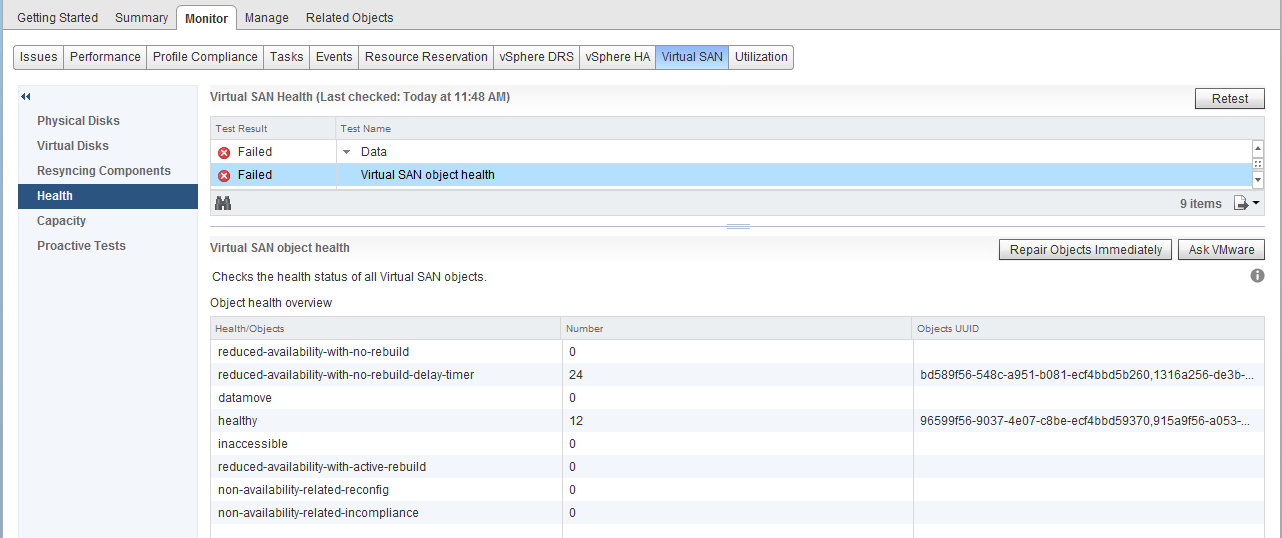The height and width of the screenshot is (538, 1282).
Task: Collapse the Data test group
Action: coord(347,152)
